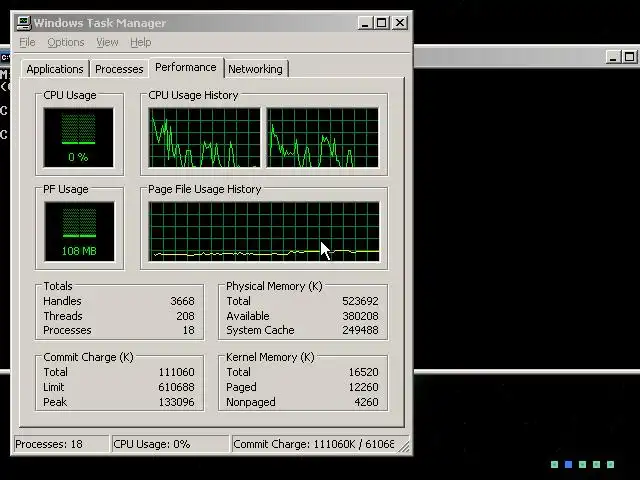Click Physical Memory Available 380208
This screenshot has width=640, height=480.
pos(360,316)
